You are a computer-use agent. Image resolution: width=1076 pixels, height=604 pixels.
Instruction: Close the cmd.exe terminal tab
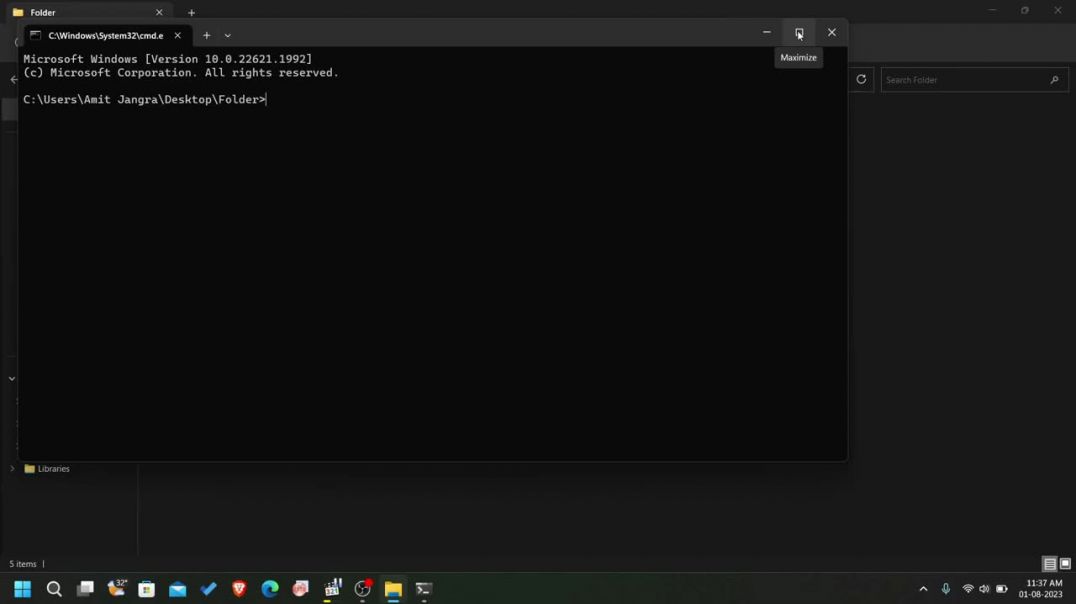coord(178,36)
